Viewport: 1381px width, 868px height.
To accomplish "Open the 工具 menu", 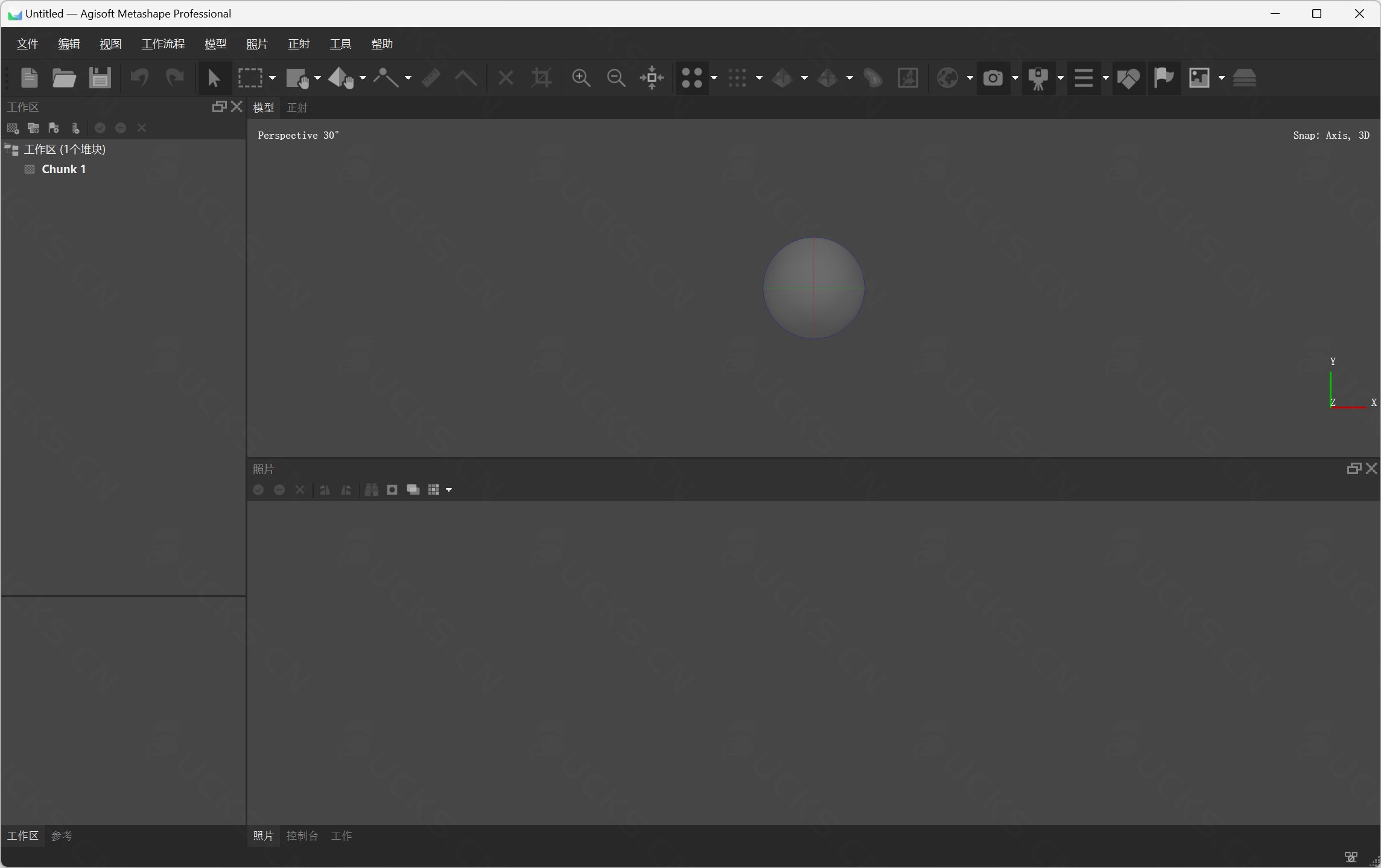I will pos(340,44).
